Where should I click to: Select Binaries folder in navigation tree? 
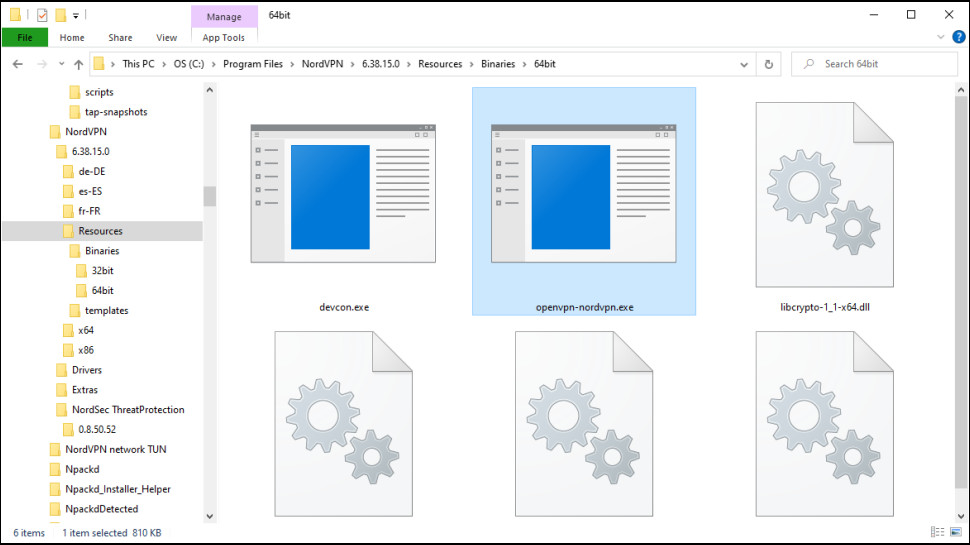pyautogui.click(x=102, y=251)
